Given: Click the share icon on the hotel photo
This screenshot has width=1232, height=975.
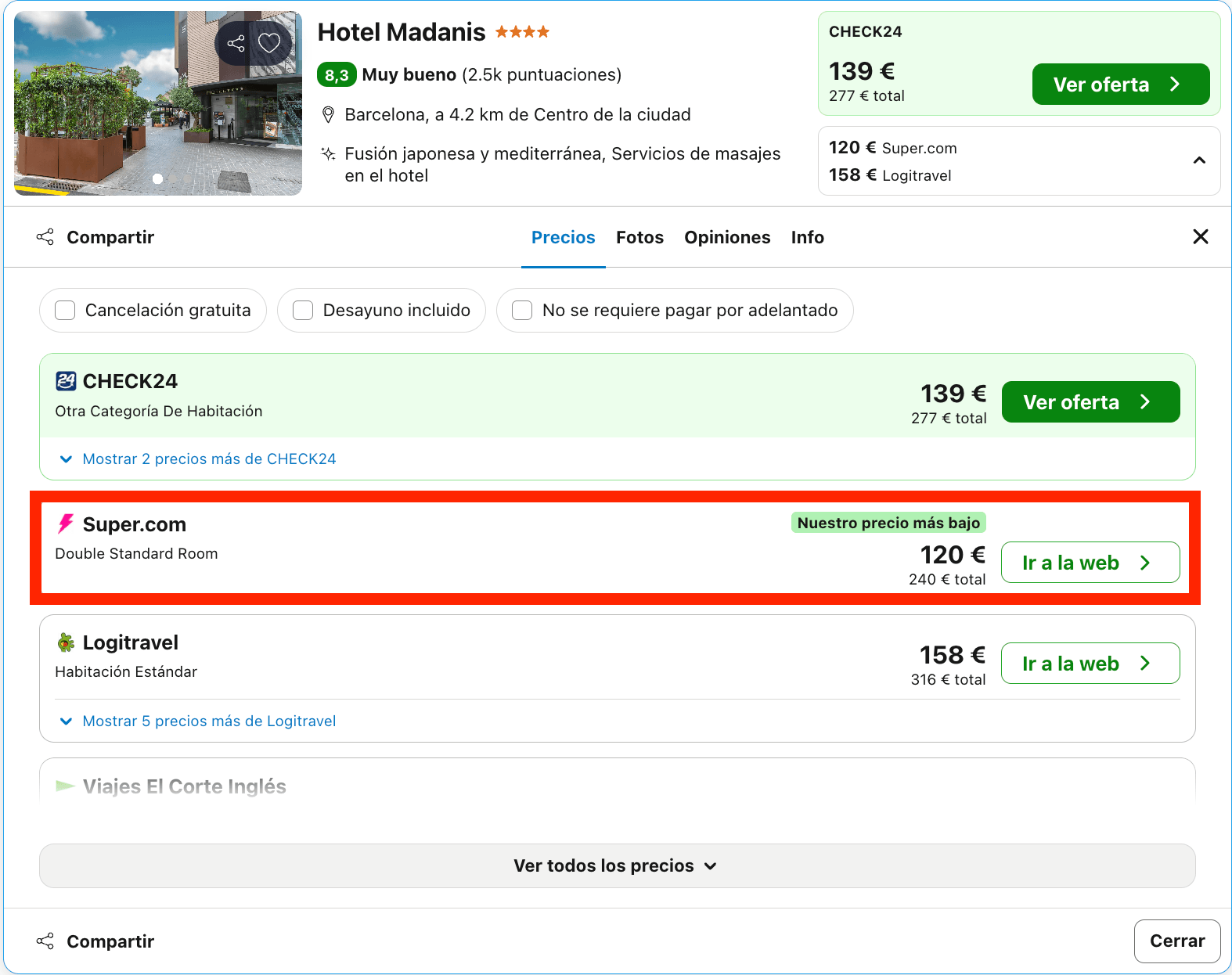Looking at the screenshot, I should click(236, 43).
